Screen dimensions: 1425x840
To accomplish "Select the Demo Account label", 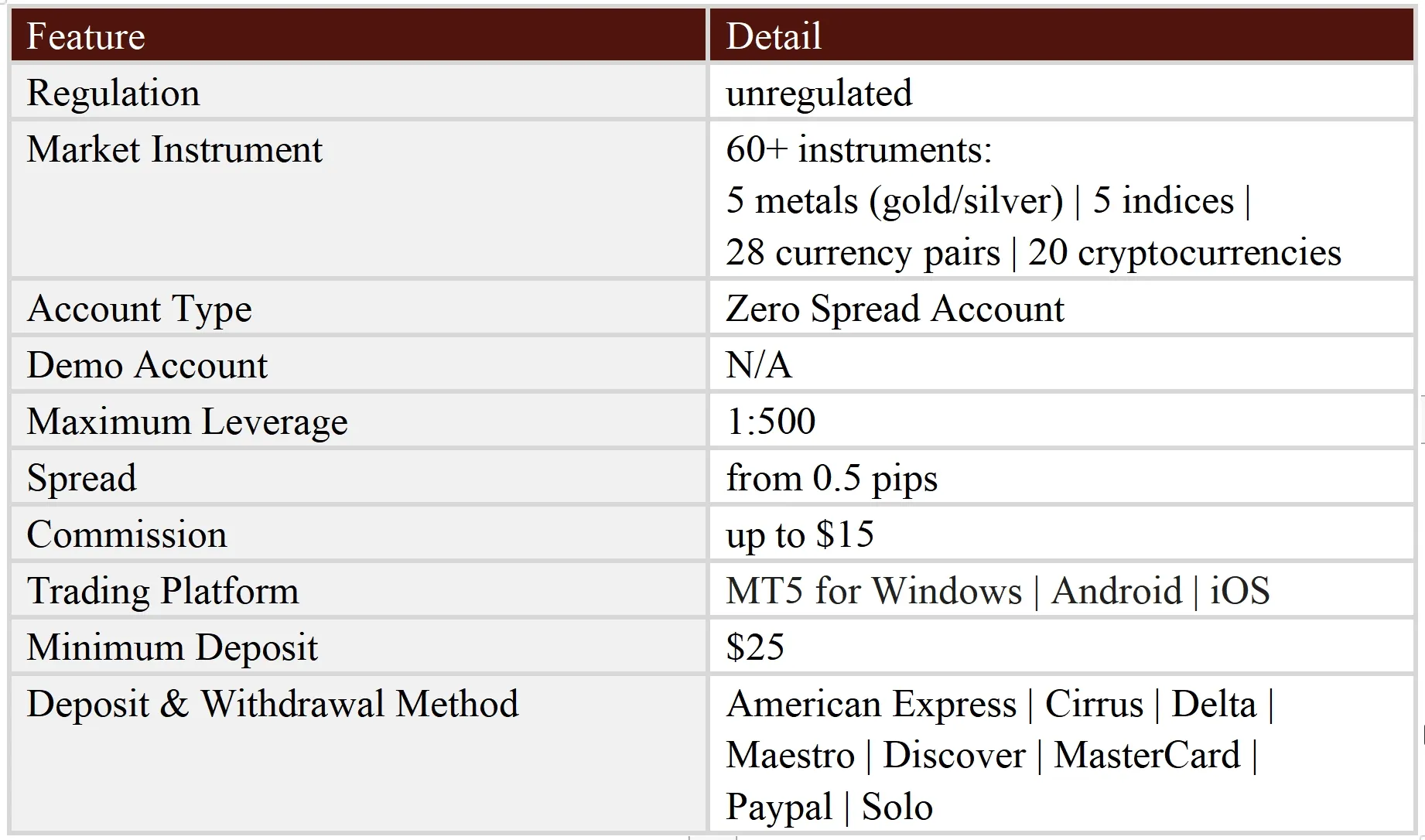I will coord(147,365).
